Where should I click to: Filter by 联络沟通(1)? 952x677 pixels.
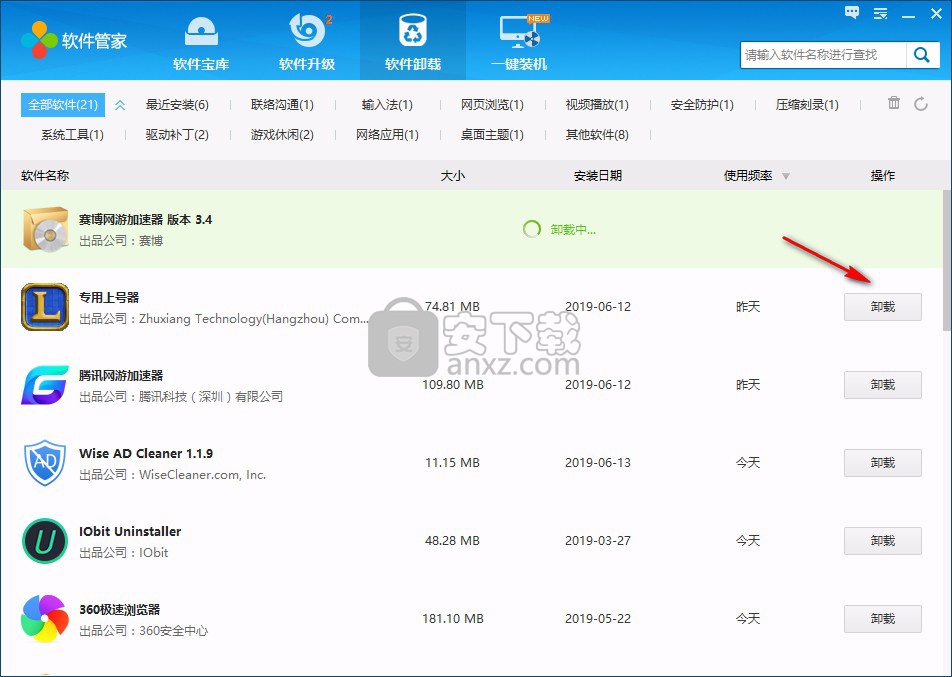click(282, 104)
